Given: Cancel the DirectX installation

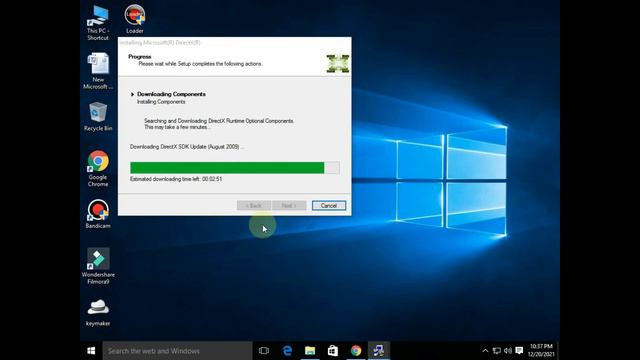Looking at the screenshot, I should [x=329, y=206].
